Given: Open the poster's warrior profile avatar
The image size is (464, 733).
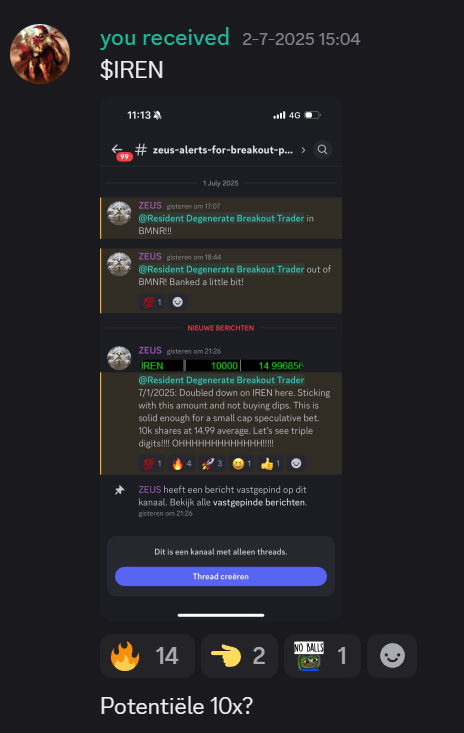Looking at the screenshot, I should click(40, 54).
